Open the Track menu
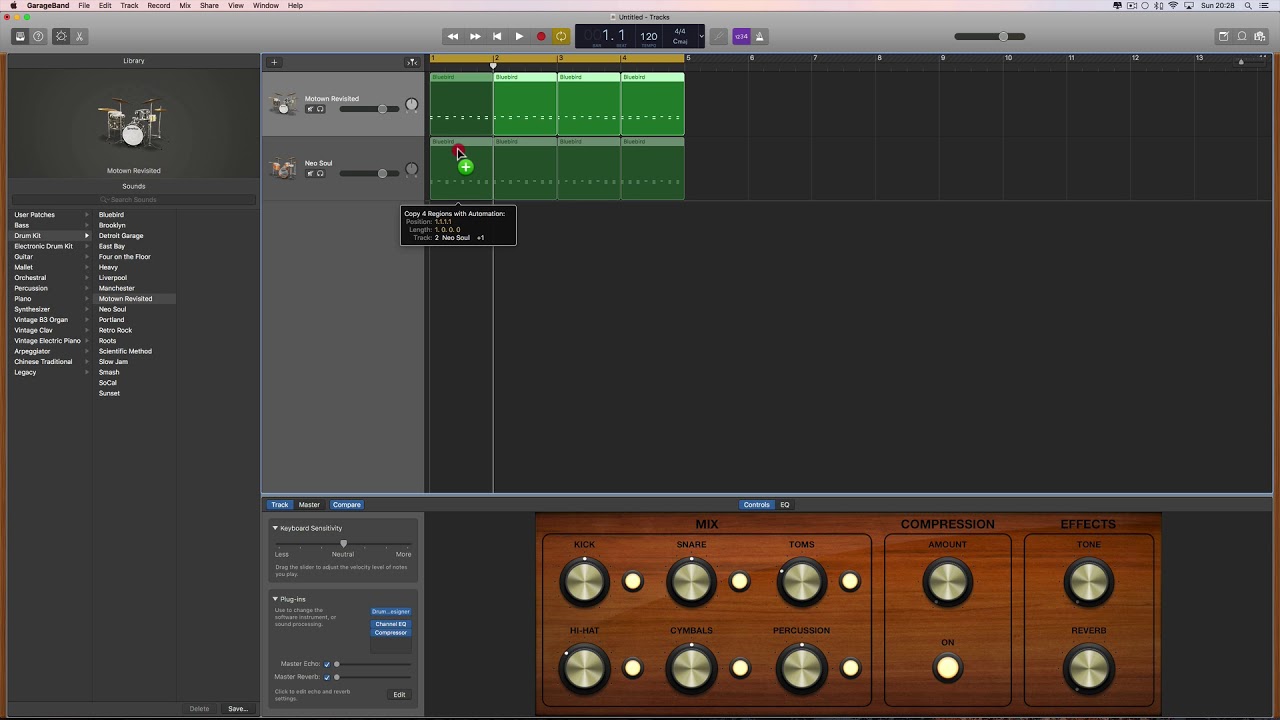The width and height of the screenshot is (1280, 720). point(130,5)
